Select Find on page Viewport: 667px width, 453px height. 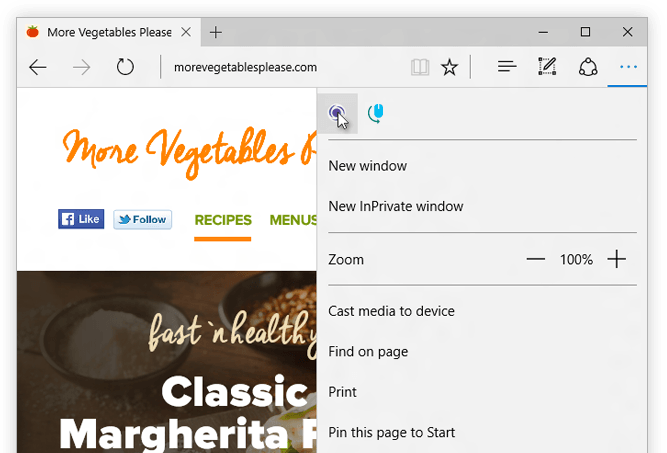tap(368, 351)
